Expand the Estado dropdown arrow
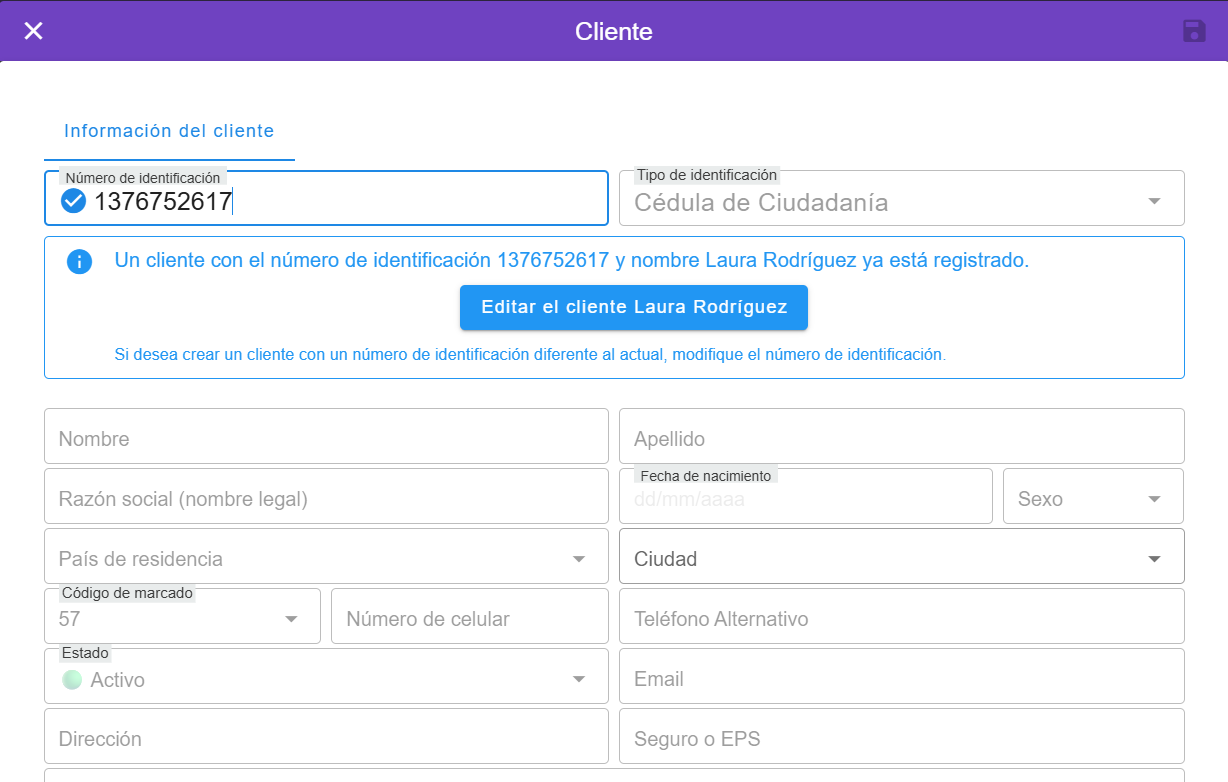 pyautogui.click(x=578, y=680)
